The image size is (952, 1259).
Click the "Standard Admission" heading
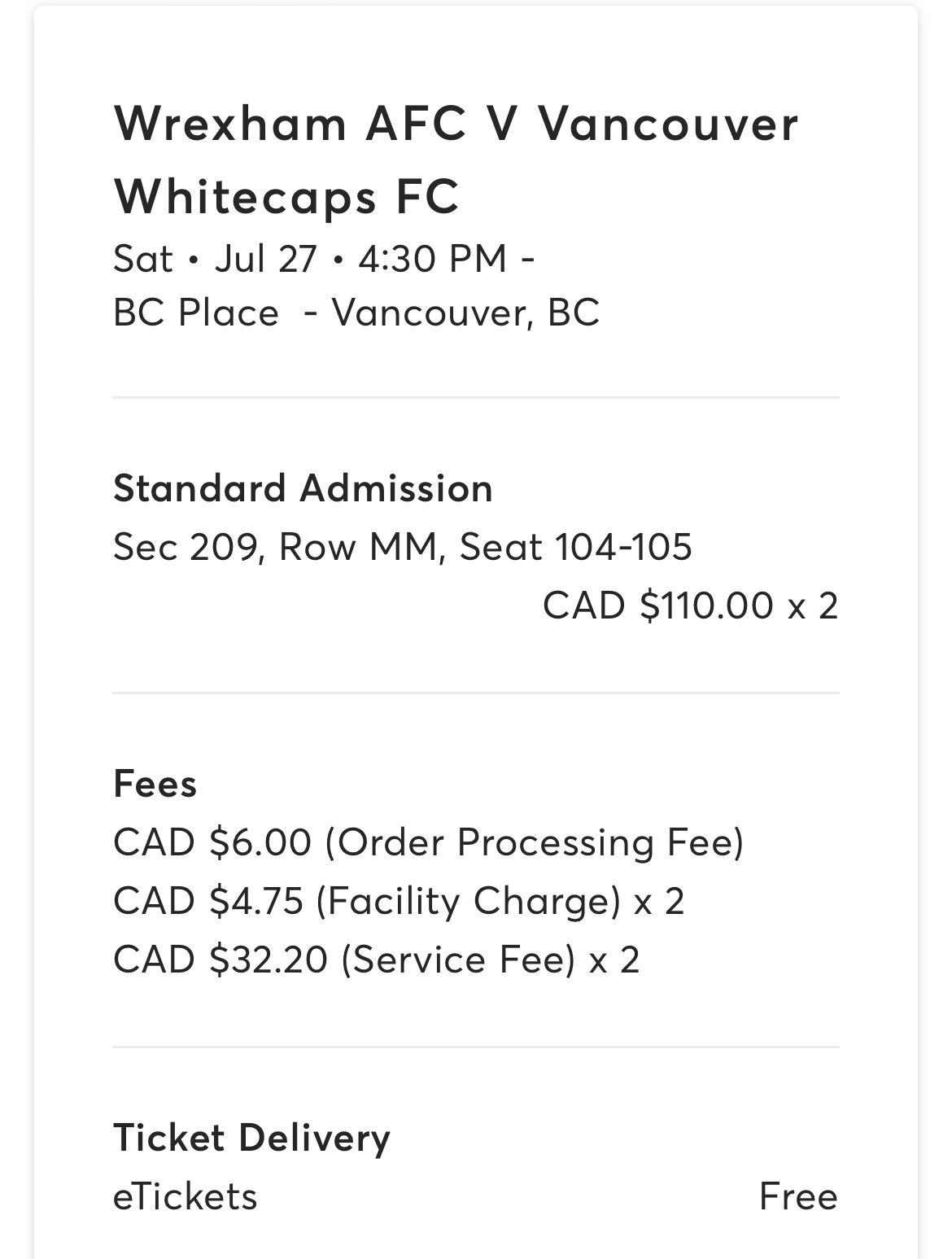(303, 488)
